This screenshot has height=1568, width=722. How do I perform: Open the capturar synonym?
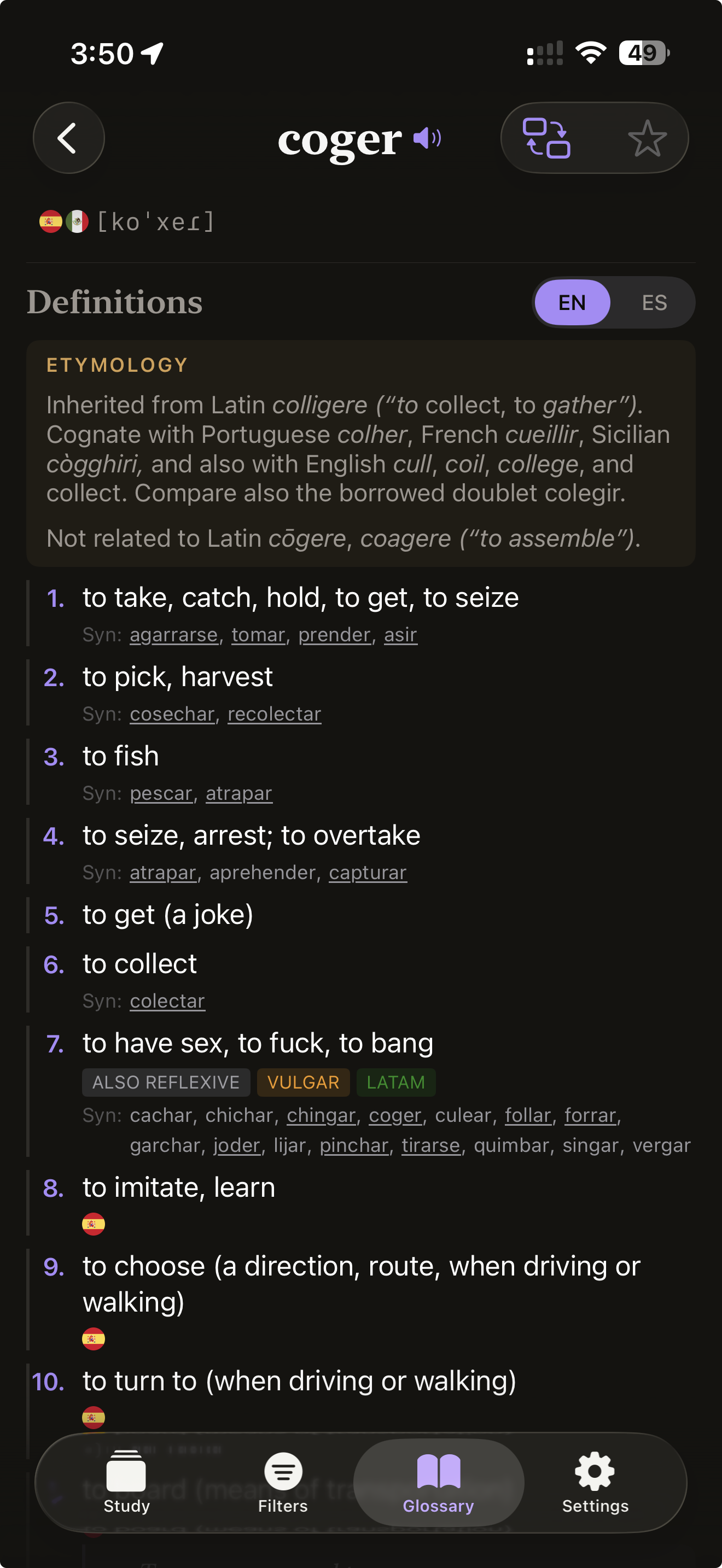coord(368,872)
